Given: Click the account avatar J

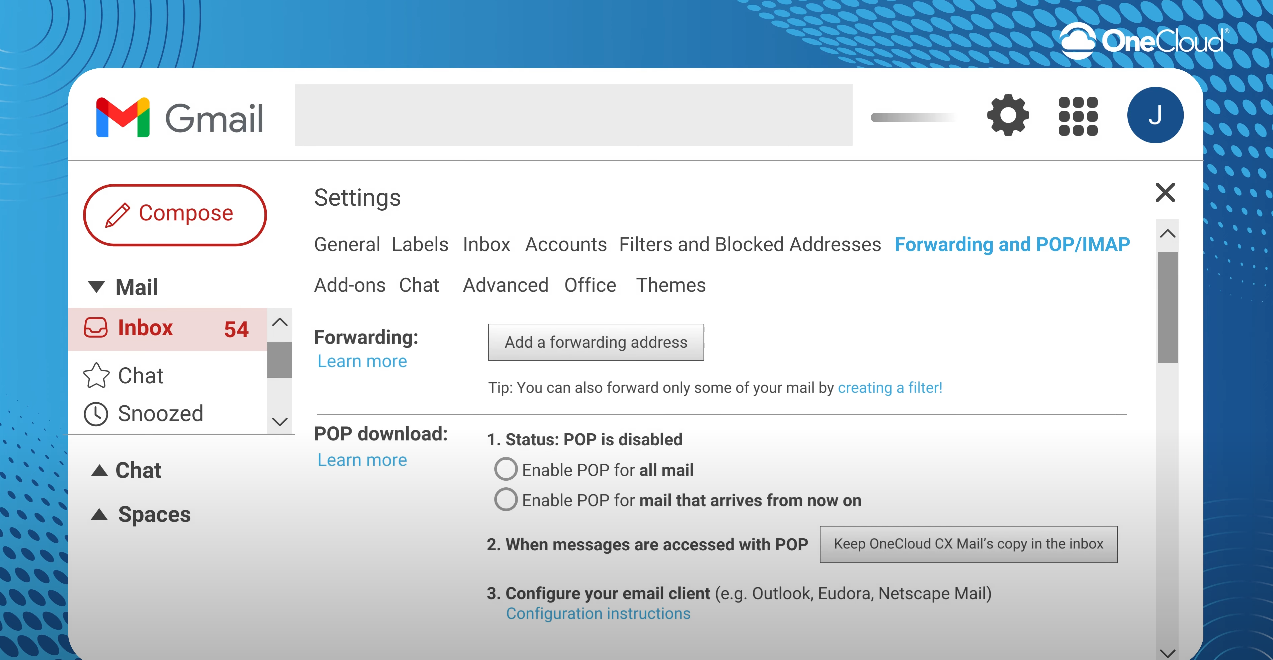Looking at the screenshot, I should pos(1155,115).
